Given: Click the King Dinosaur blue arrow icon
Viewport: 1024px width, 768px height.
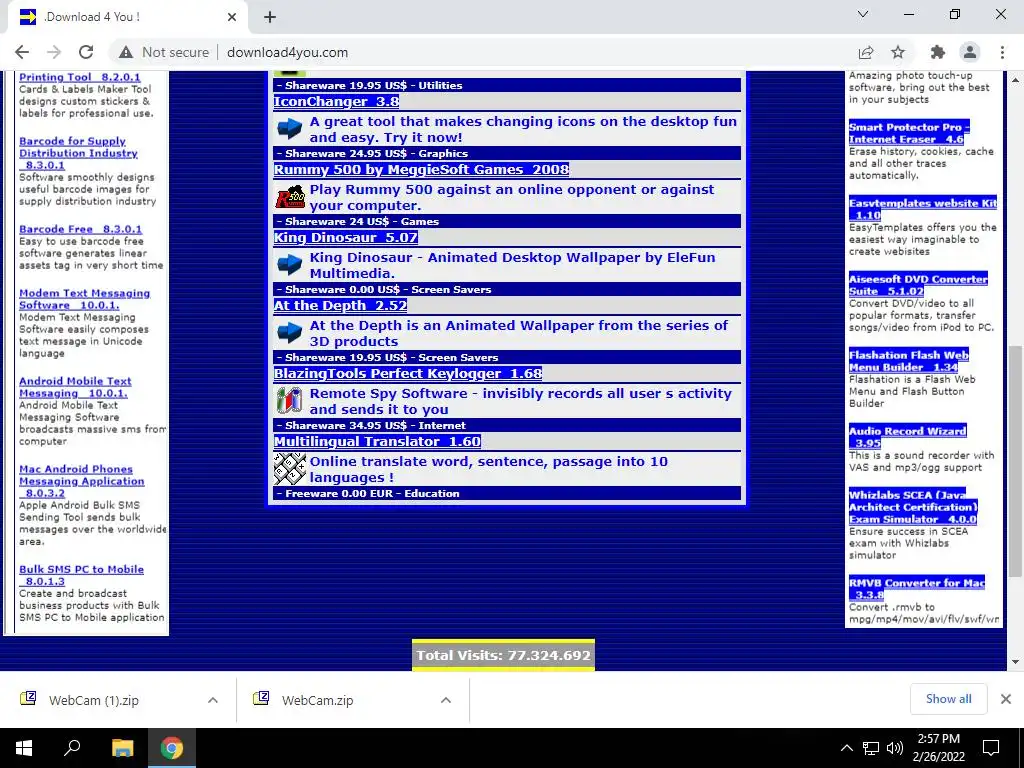Looking at the screenshot, I should [289, 264].
